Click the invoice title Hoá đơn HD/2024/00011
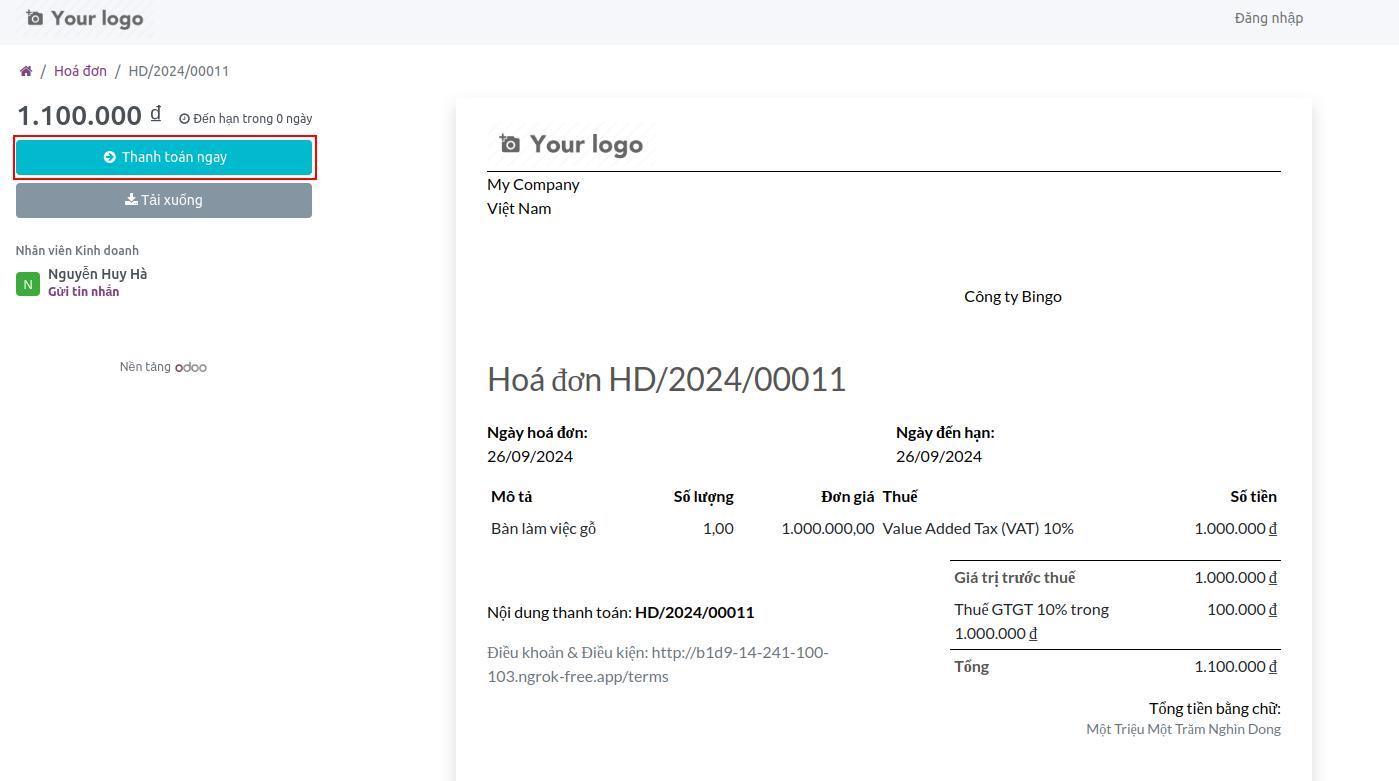 tap(666, 379)
